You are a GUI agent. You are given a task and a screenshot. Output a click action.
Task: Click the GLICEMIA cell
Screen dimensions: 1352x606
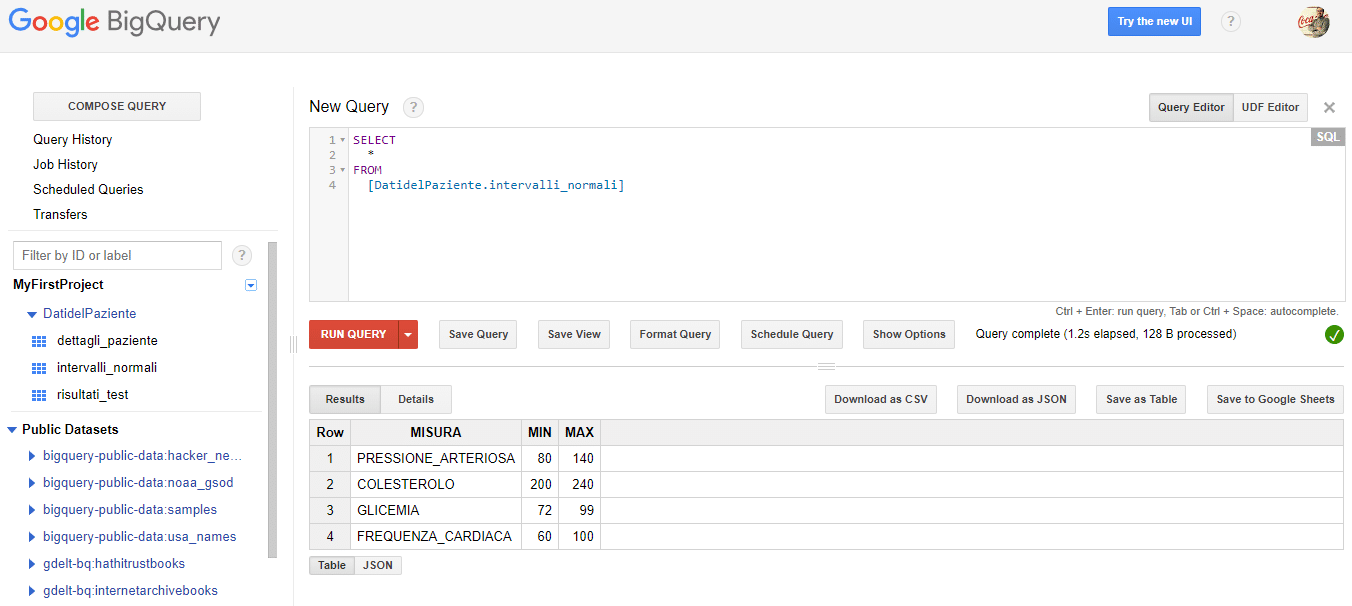[436, 511]
